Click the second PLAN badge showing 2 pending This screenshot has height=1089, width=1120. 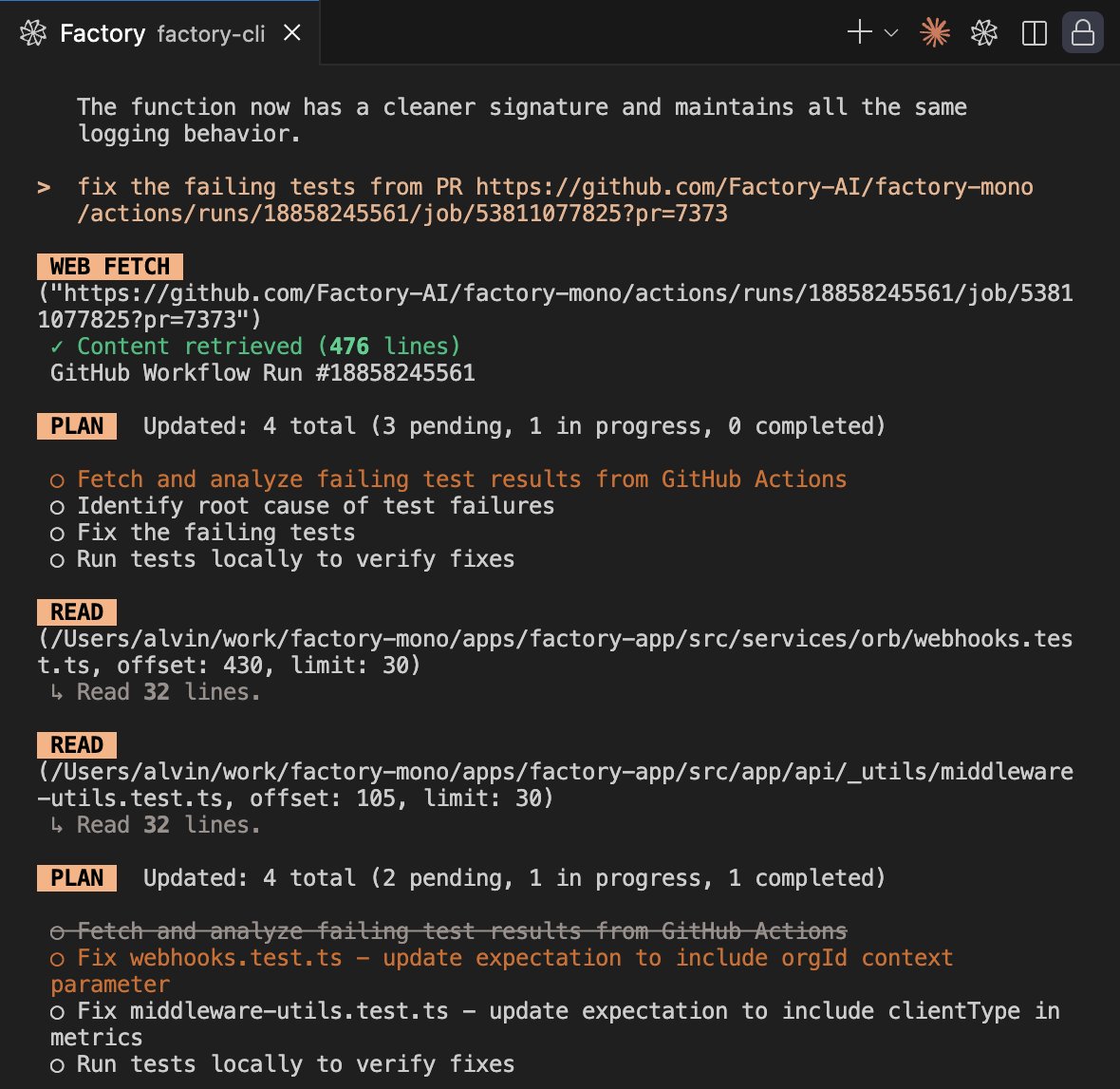click(77, 877)
